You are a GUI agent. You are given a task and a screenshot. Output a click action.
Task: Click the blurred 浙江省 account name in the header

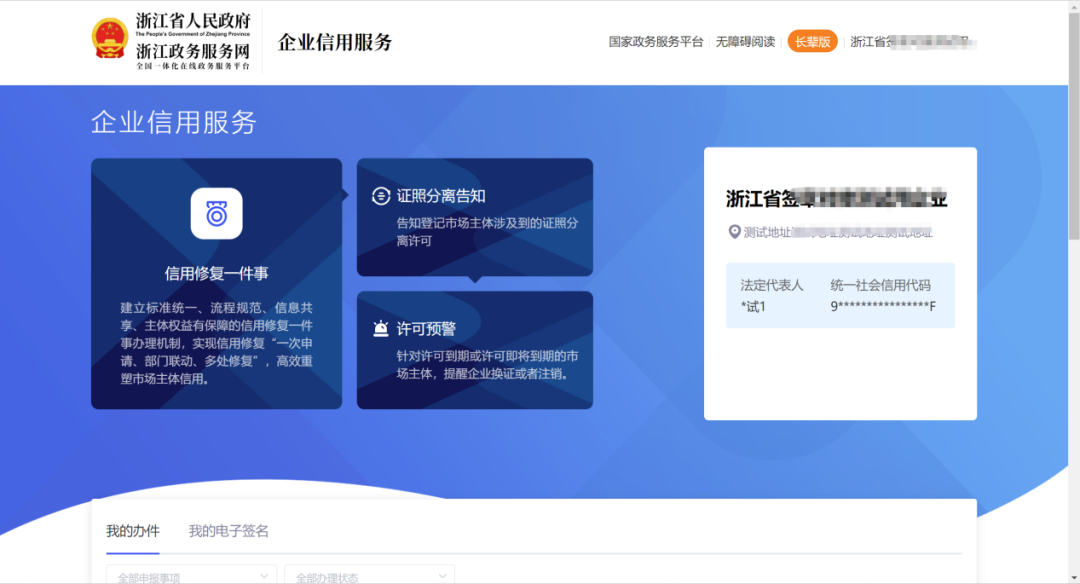(913, 42)
